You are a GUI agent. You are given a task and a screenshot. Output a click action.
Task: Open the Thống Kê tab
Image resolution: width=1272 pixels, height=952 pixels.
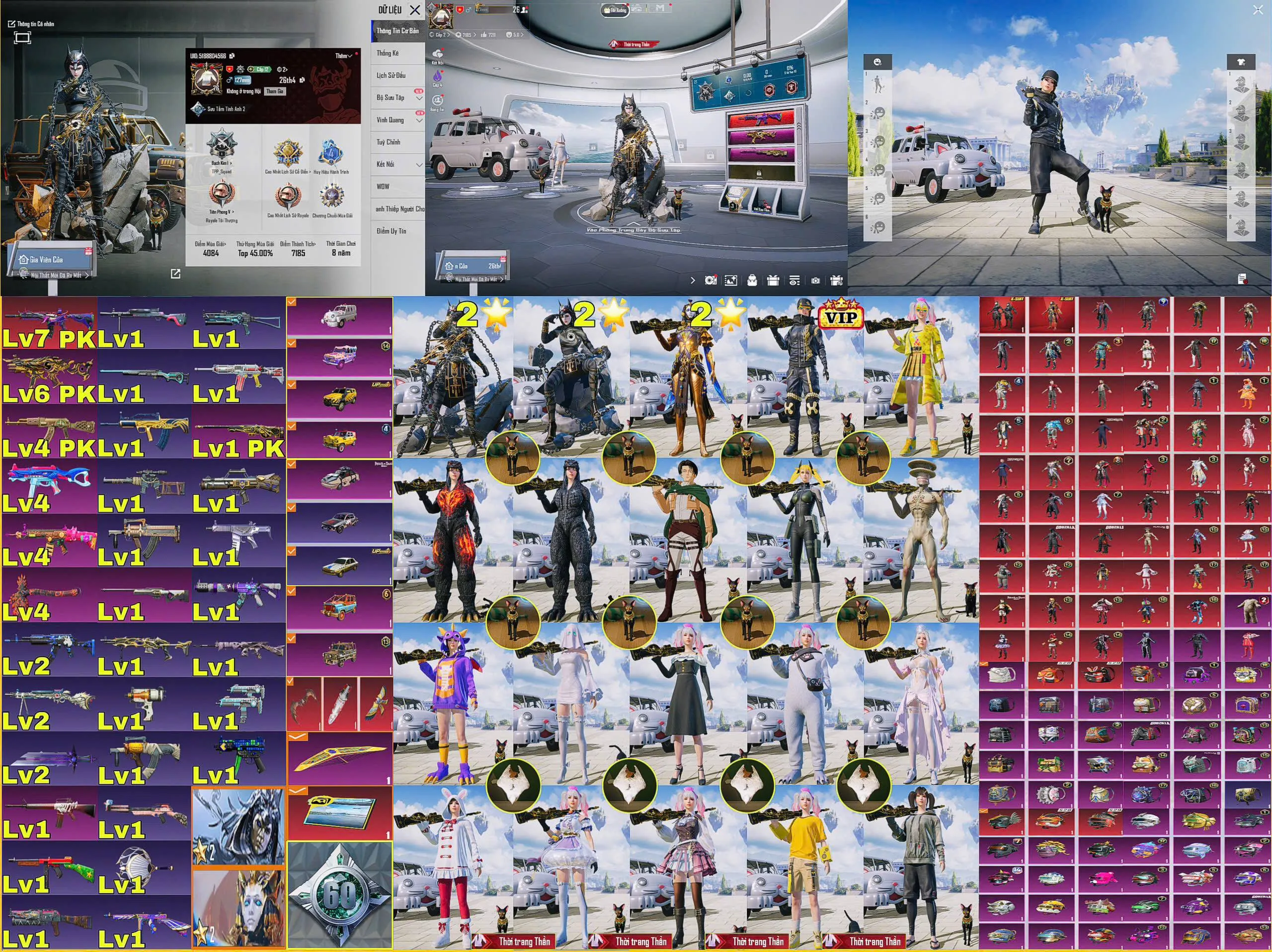tap(397, 53)
